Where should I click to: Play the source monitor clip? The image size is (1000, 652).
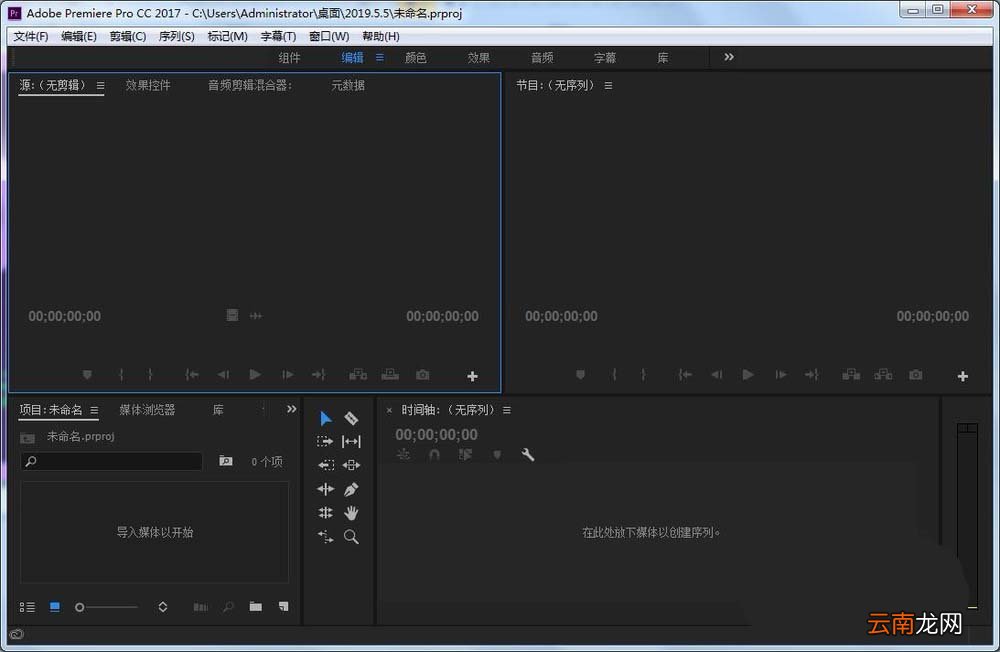255,374
